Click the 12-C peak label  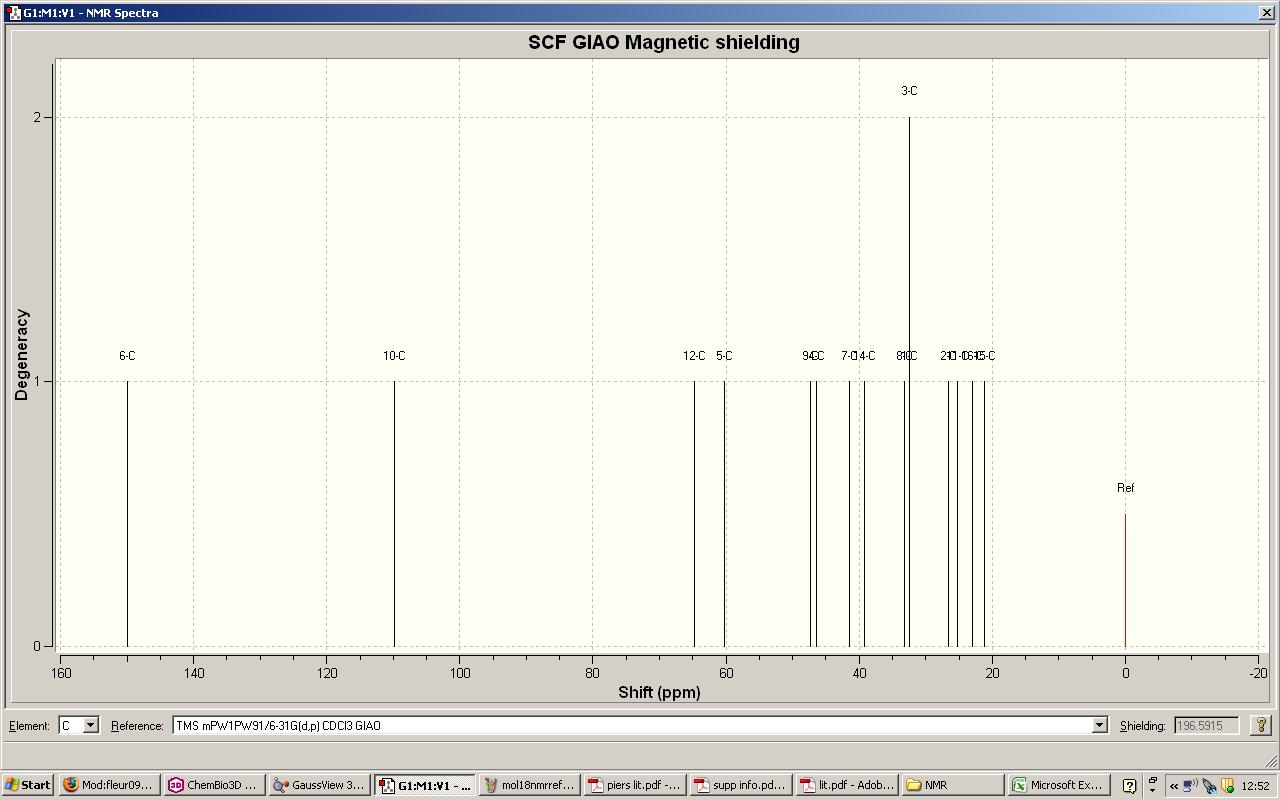(694, 356)
